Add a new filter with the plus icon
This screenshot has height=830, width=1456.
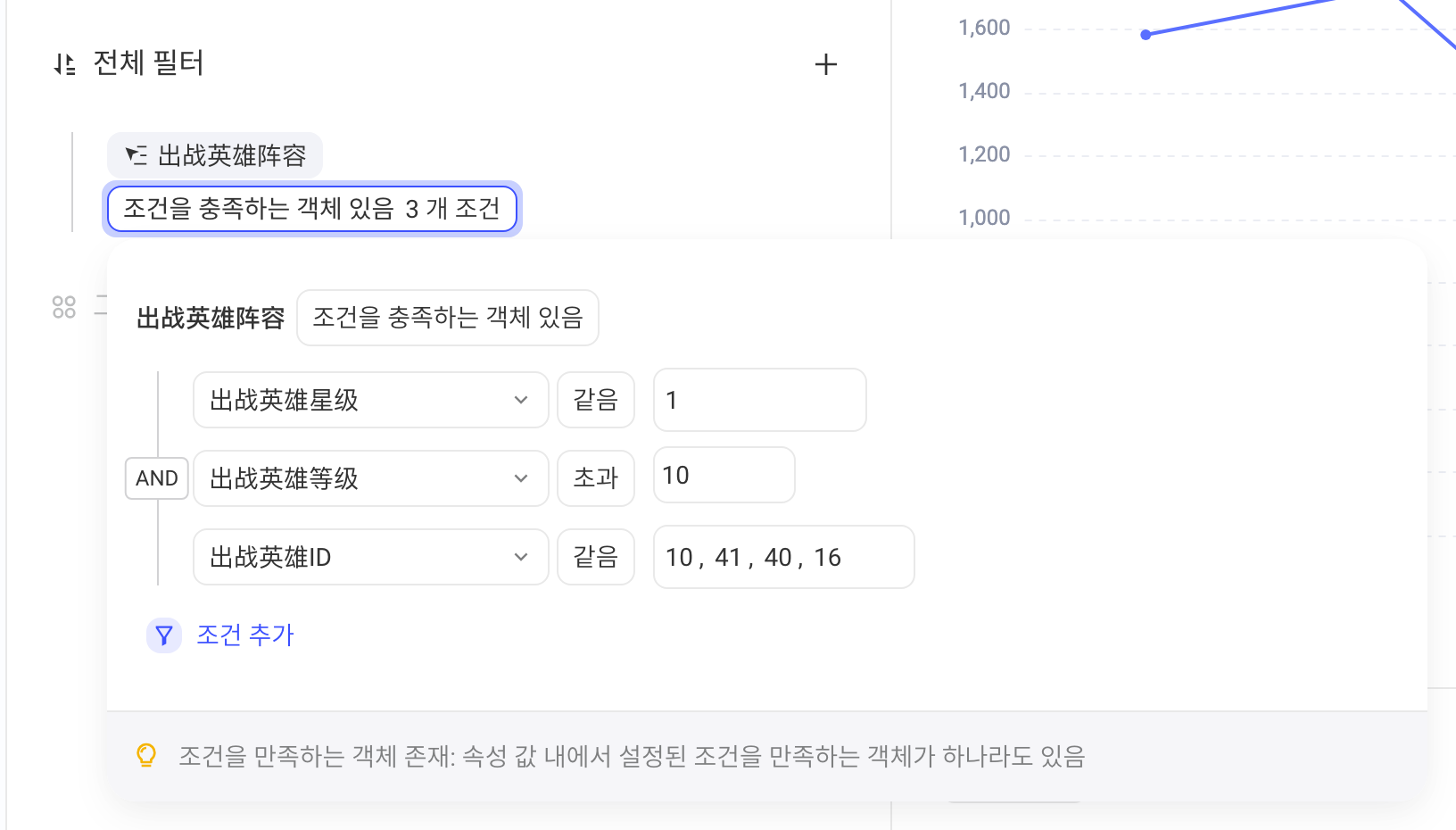tap(826, 64)
